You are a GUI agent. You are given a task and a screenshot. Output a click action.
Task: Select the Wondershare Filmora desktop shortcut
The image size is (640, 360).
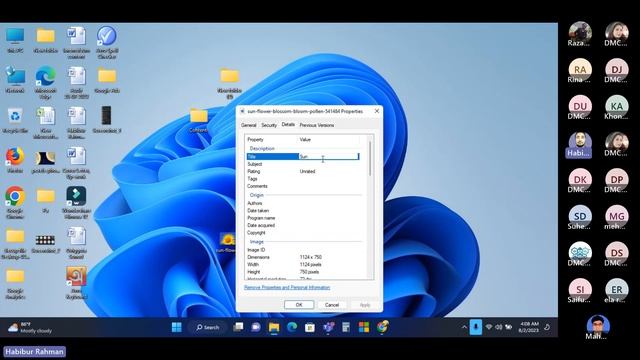pos(76,202)
